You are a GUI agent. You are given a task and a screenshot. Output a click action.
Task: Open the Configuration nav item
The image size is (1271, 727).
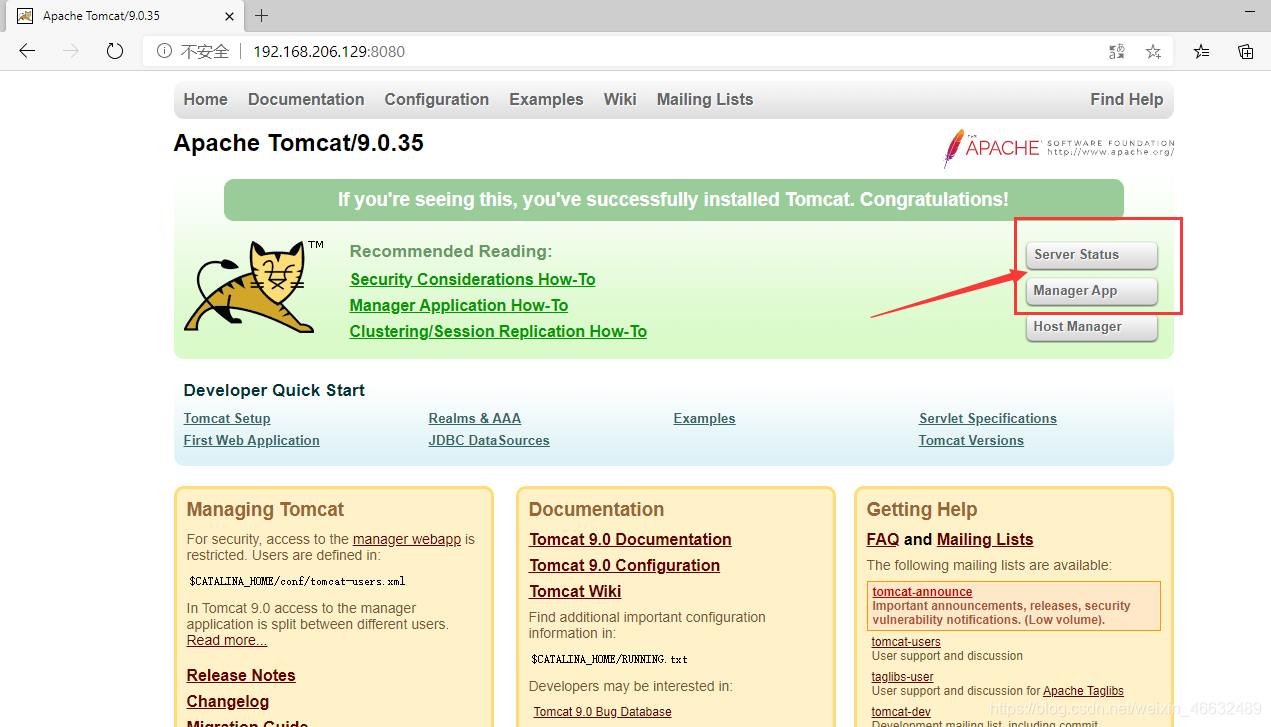(437, 99)
